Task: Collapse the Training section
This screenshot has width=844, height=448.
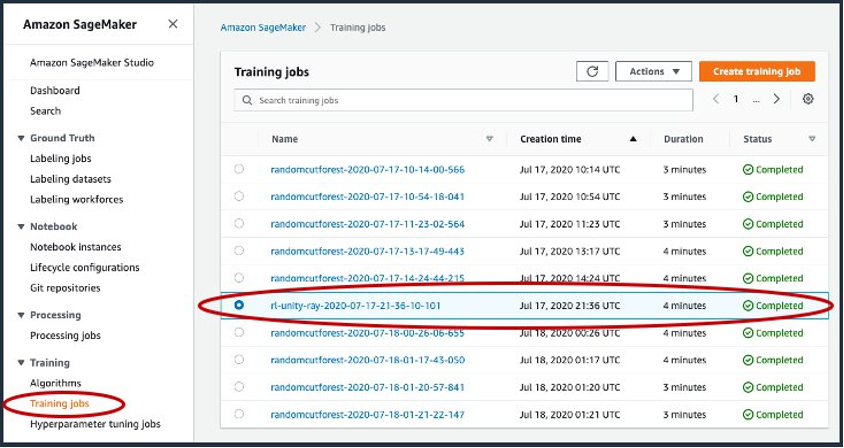Action: pos(21,363)
